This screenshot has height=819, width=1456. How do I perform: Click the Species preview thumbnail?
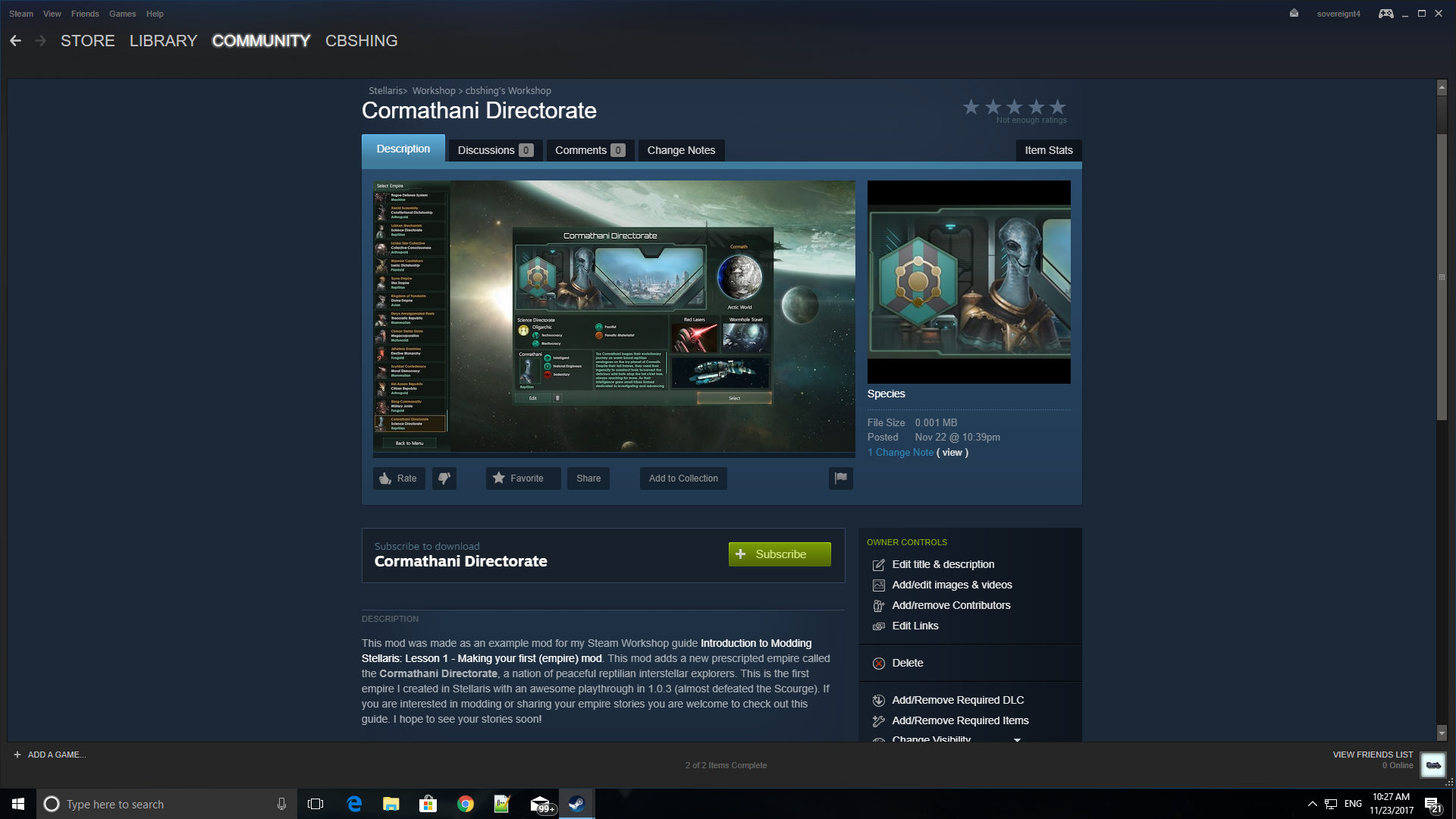(968, 282)
